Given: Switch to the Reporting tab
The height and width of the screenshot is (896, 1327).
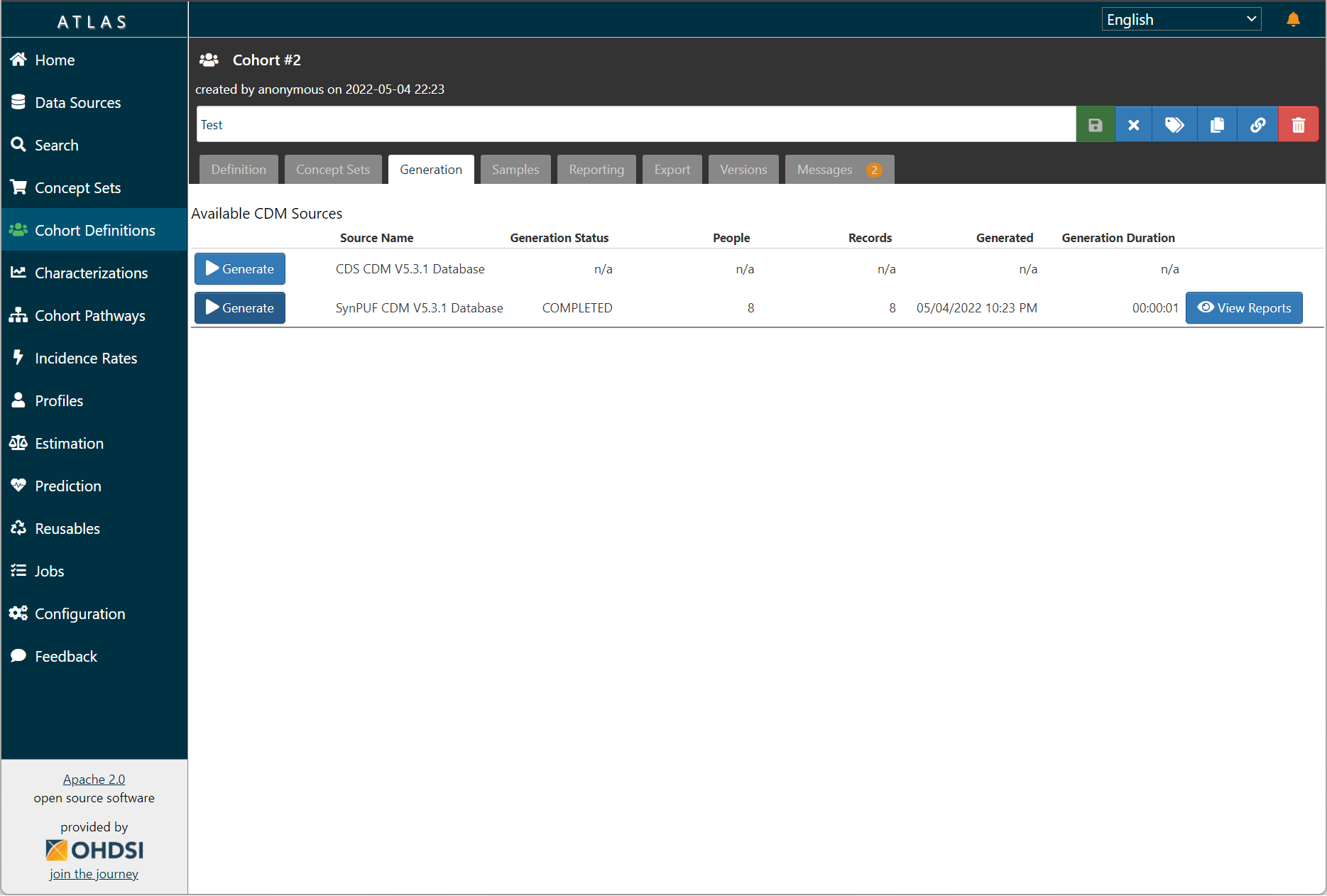Looking at the screenshot, I should 596,170.
